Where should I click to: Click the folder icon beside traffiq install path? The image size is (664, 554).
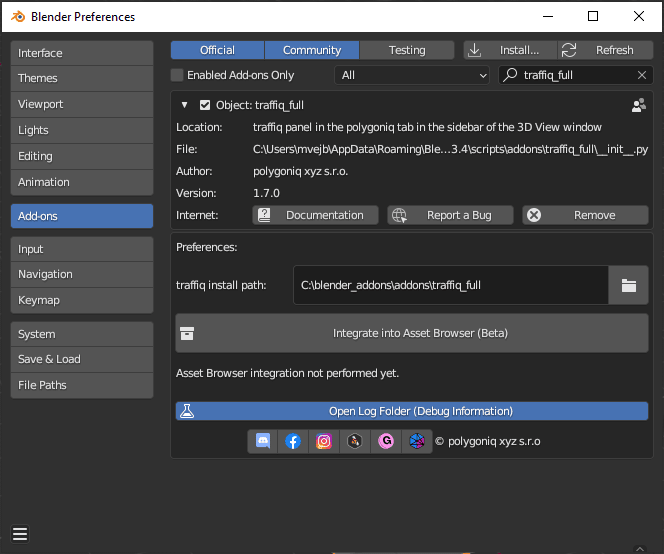point(628,285)
